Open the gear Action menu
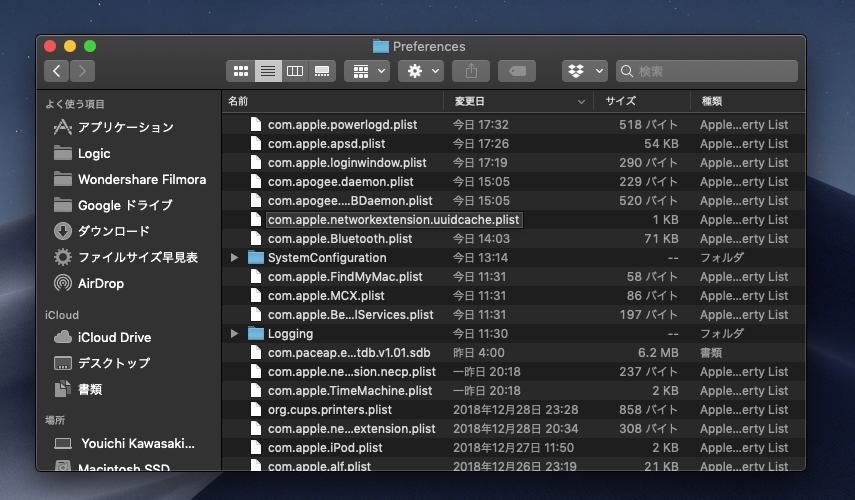855x500 pixels. (x=419, y=71)
